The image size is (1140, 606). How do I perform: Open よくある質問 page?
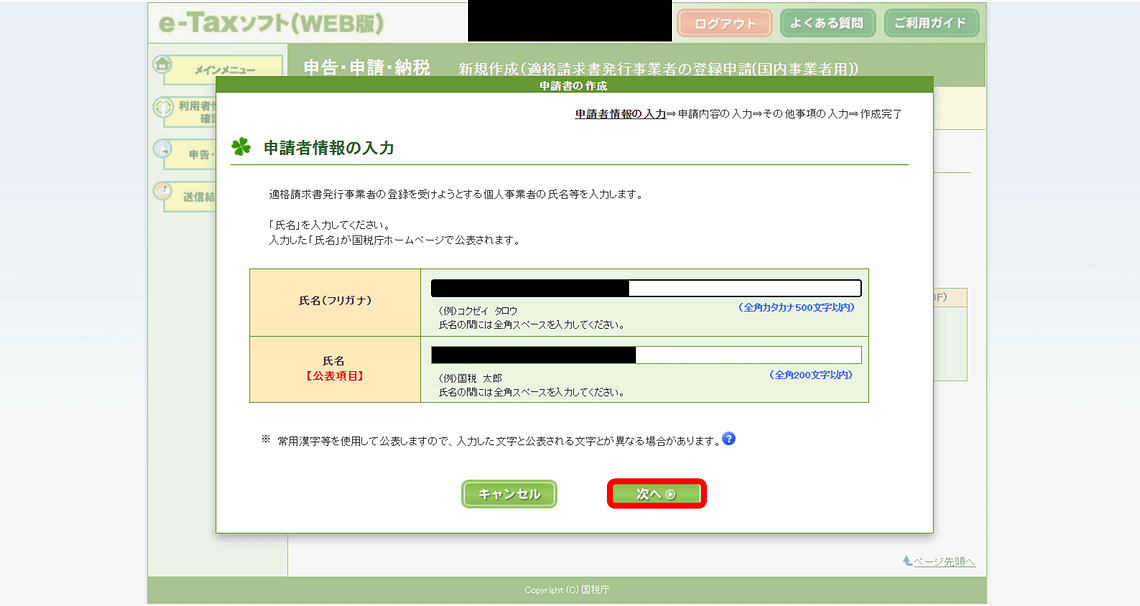(x=827, y=23)
